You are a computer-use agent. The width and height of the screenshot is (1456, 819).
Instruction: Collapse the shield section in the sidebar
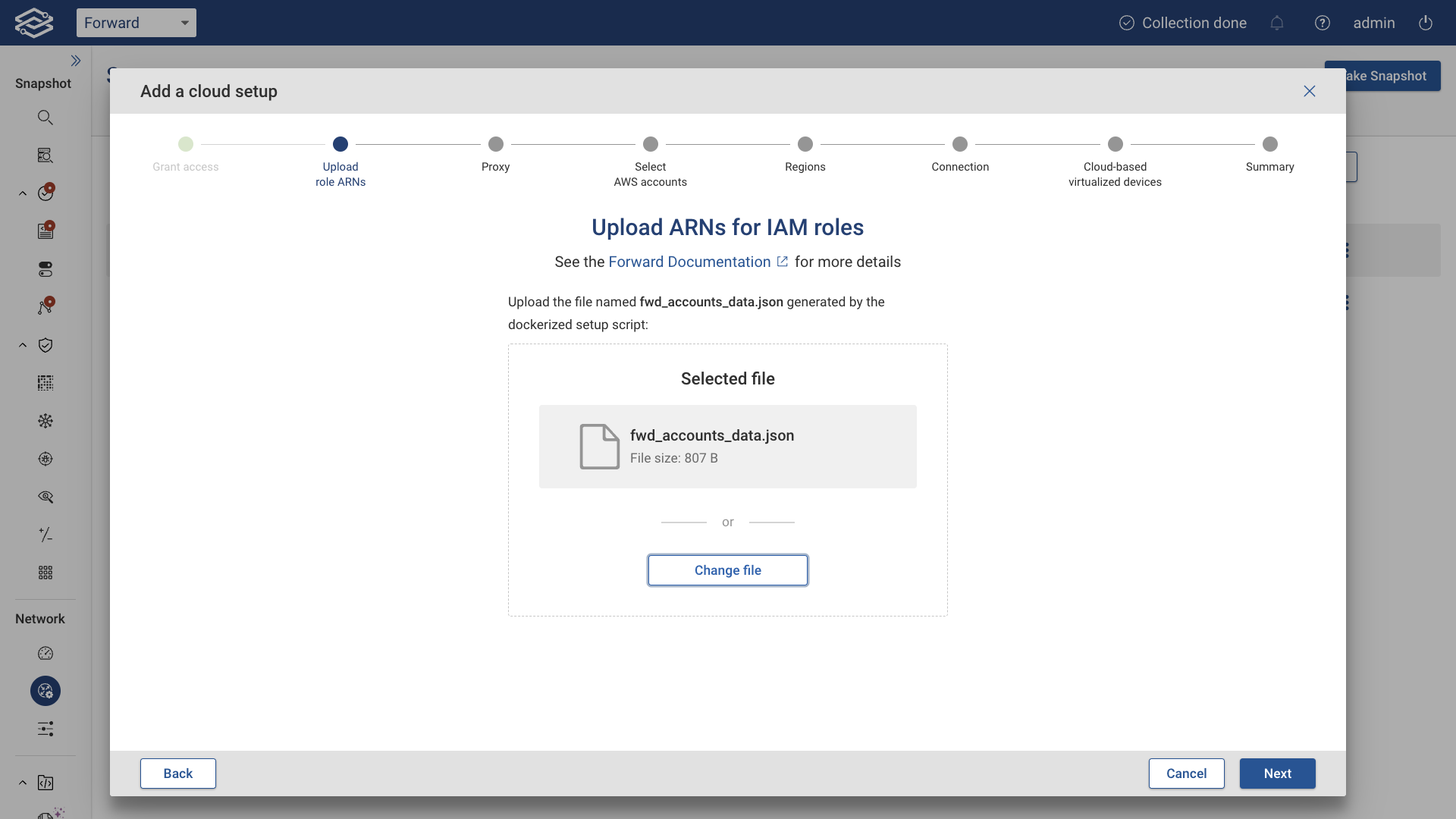[x=22, y=345]
